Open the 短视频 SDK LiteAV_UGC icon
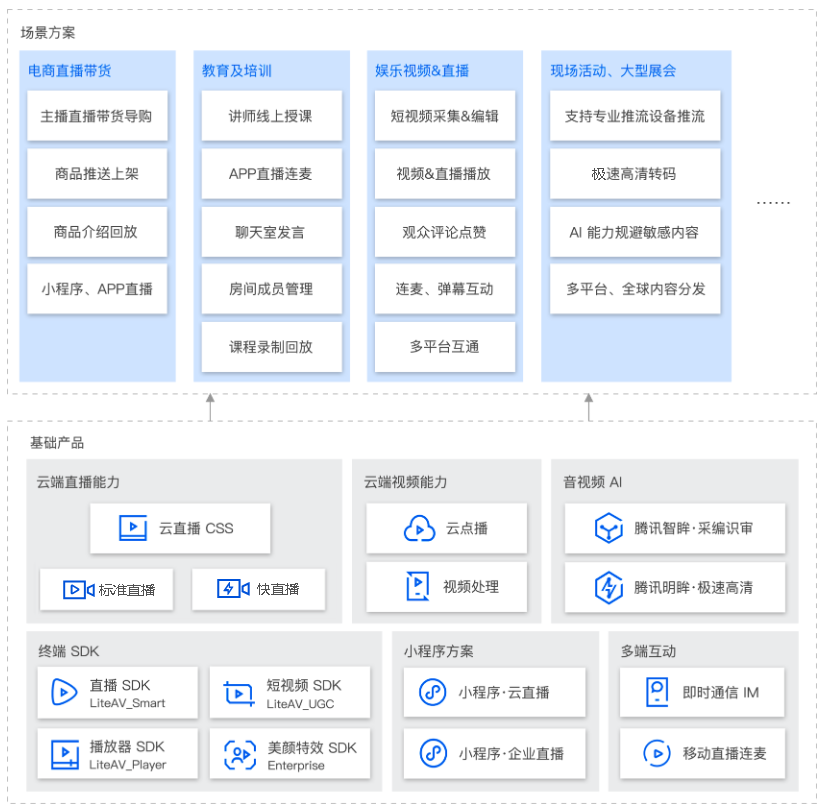This screenshot has width=826, height=811. pos(237,693)
